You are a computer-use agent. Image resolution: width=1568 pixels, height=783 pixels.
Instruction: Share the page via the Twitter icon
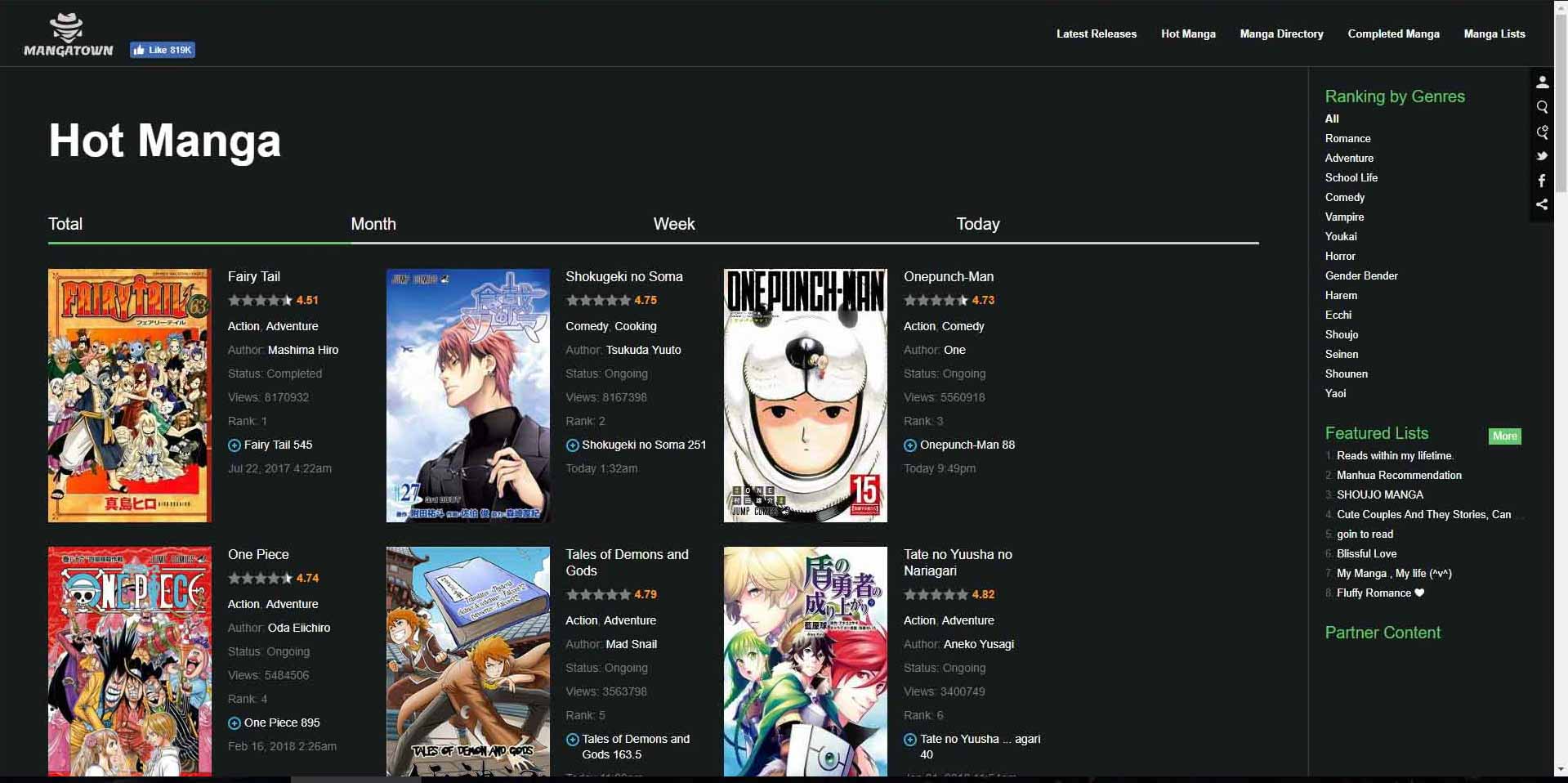click(1542, 156)
